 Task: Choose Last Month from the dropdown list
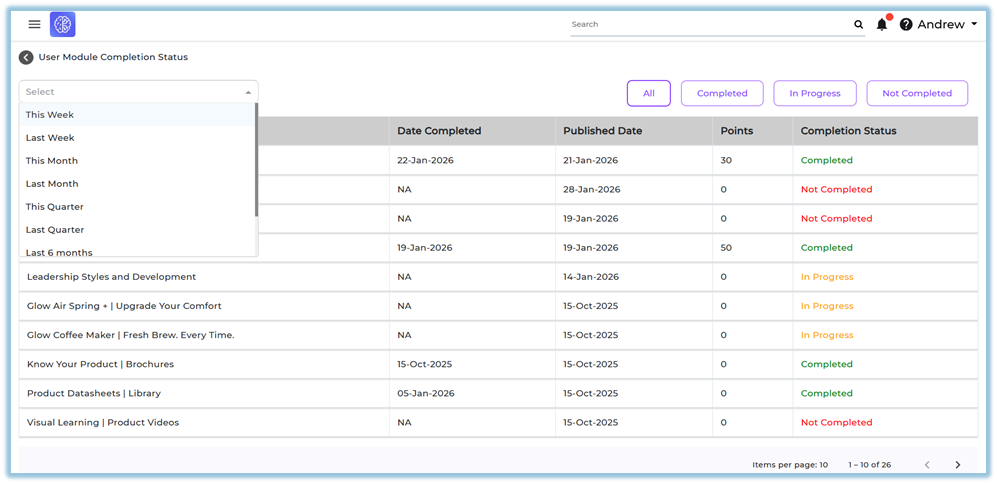tap(52, 184)
